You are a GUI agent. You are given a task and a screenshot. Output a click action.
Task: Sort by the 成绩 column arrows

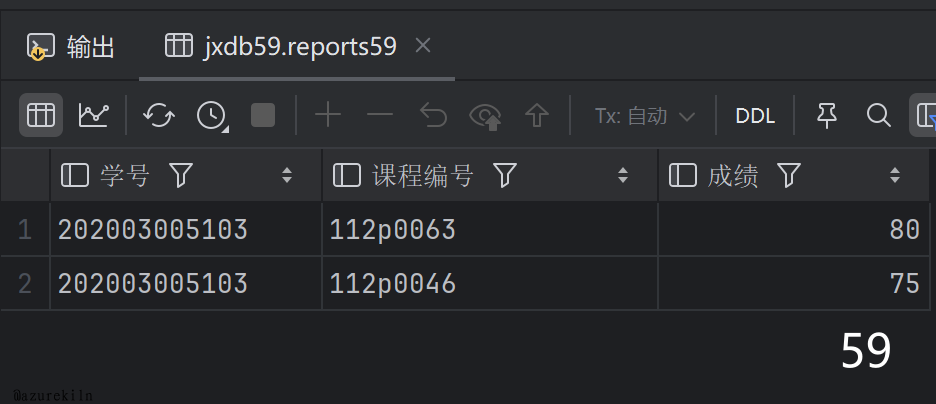895,176
